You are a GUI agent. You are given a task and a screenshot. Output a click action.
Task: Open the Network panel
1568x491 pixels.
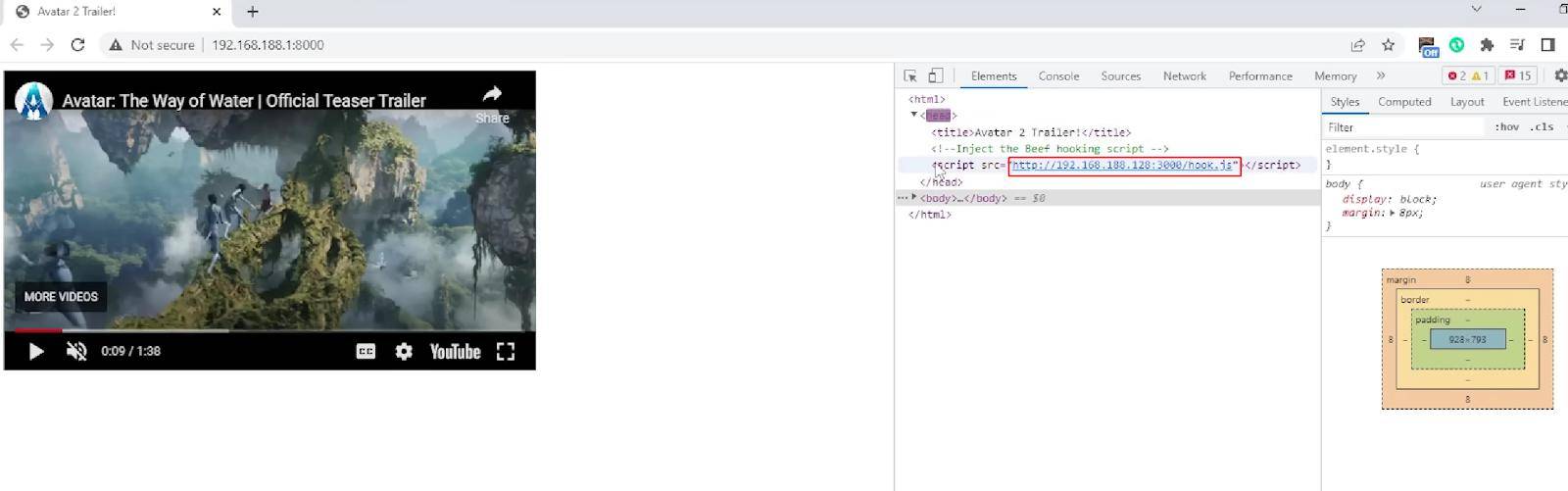(1185, 76)
